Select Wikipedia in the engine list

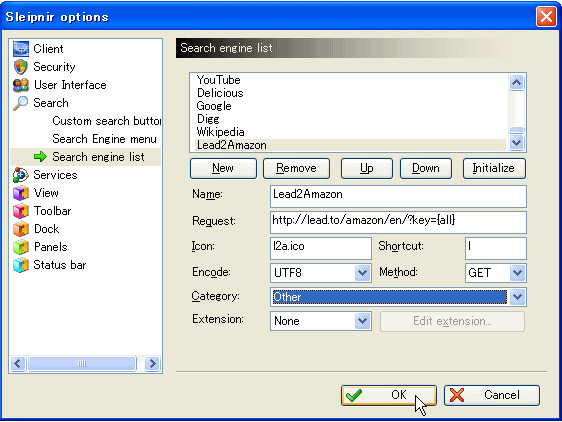[x=220, y=132]
